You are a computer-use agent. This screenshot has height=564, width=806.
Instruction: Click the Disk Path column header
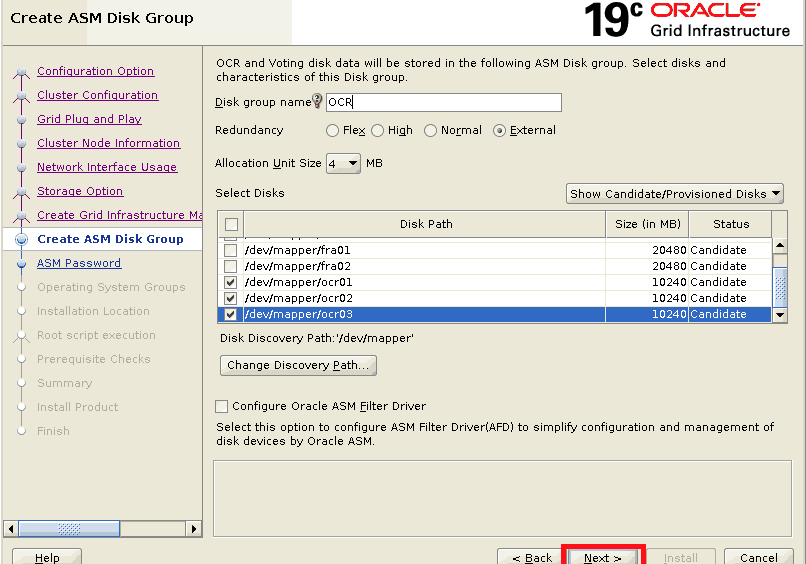[x=425, y=224]
